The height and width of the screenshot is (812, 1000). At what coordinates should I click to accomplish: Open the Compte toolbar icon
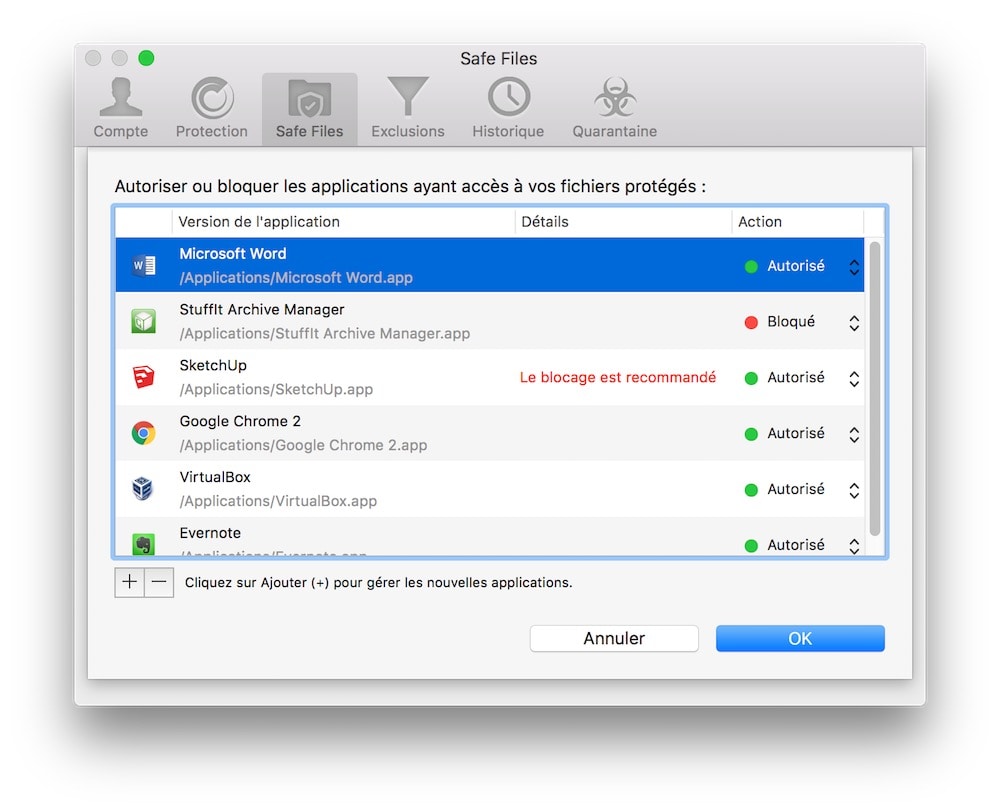(121, 107)
